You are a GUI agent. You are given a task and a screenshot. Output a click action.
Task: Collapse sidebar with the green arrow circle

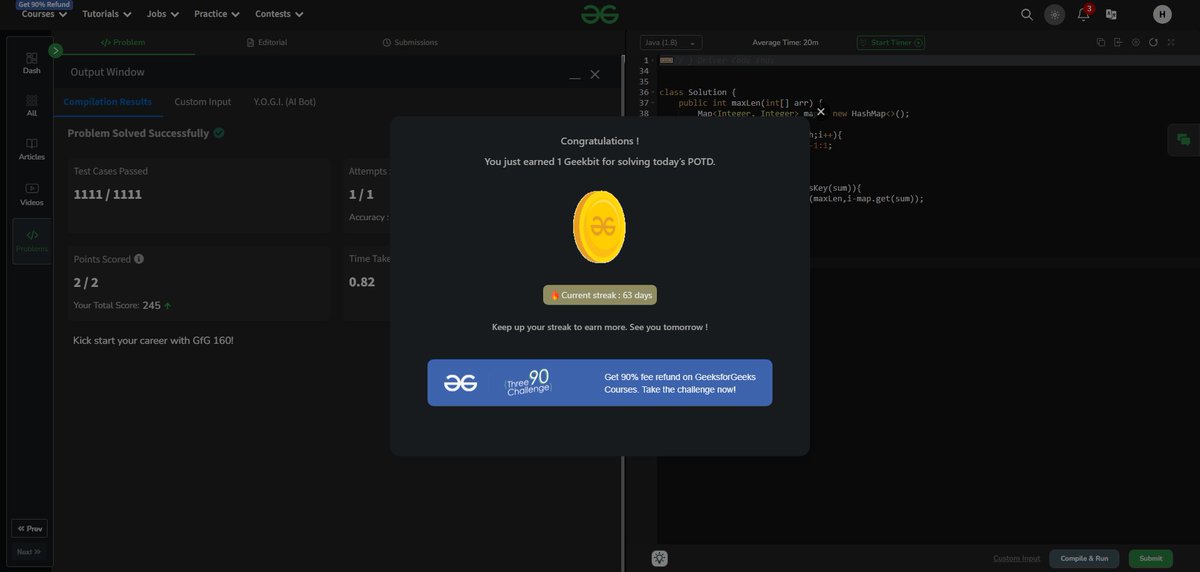point(55,50)
